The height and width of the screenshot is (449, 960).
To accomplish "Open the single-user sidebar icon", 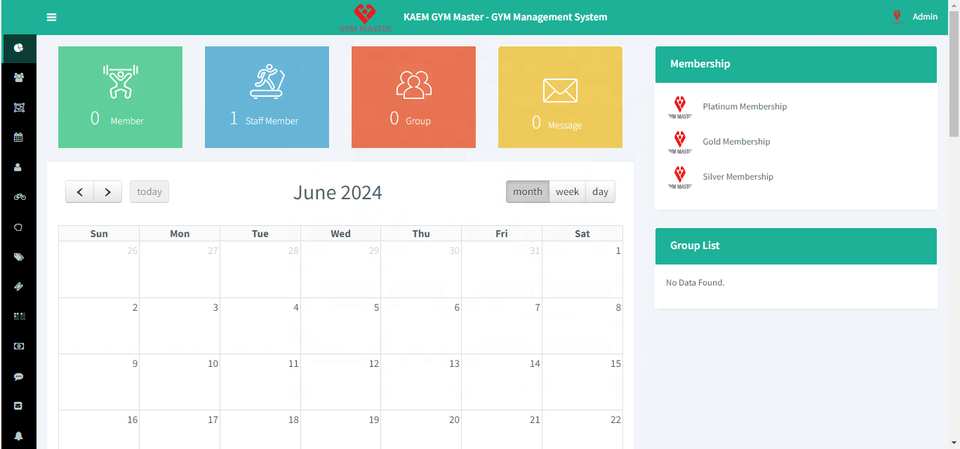I will pyautogui.click(x=18, y=167).
